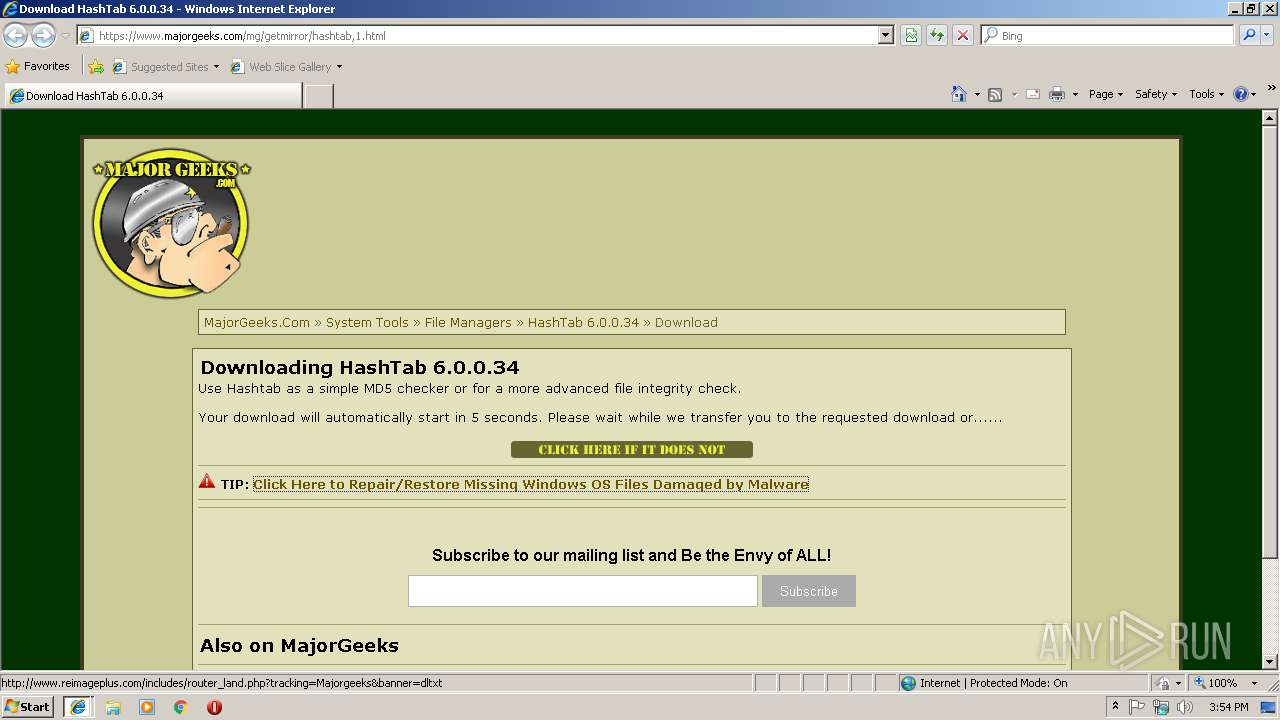Image resolution: width=1280 pixels, height=720 pixels.
Task: Open the search provider dropdown arrow
Action: tap(1267, 36)
